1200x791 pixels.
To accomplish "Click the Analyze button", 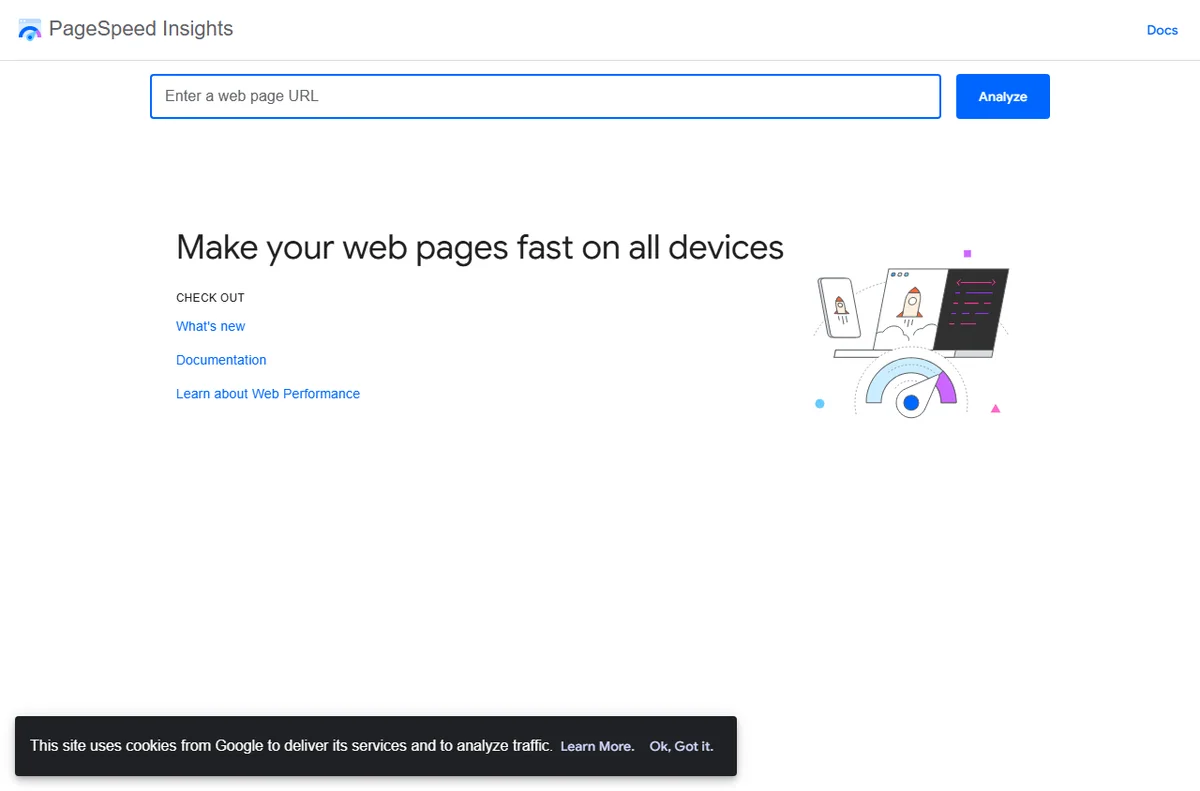I will click(x=1003, y=96).
